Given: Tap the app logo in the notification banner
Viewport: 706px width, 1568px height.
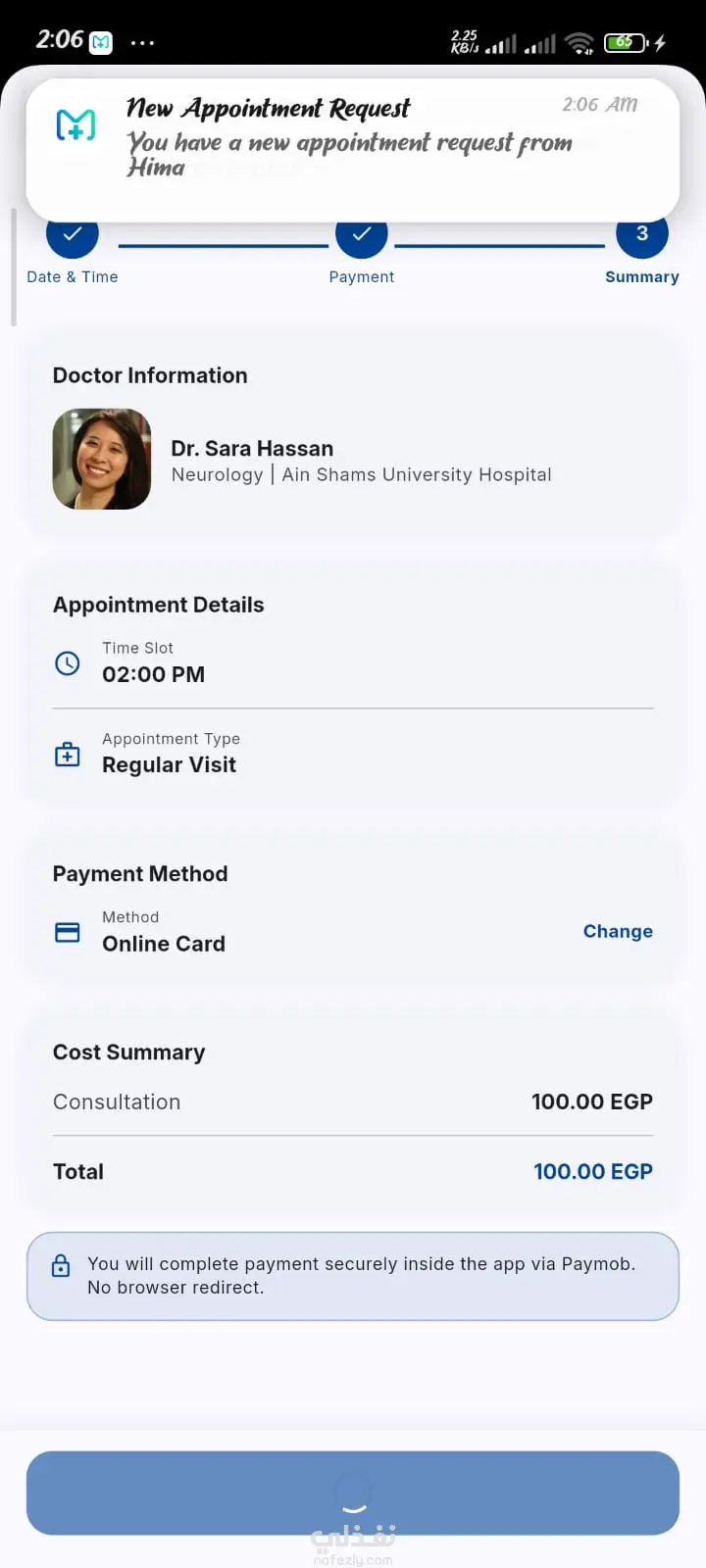Looking at the screenshot, I should [76, 124].
